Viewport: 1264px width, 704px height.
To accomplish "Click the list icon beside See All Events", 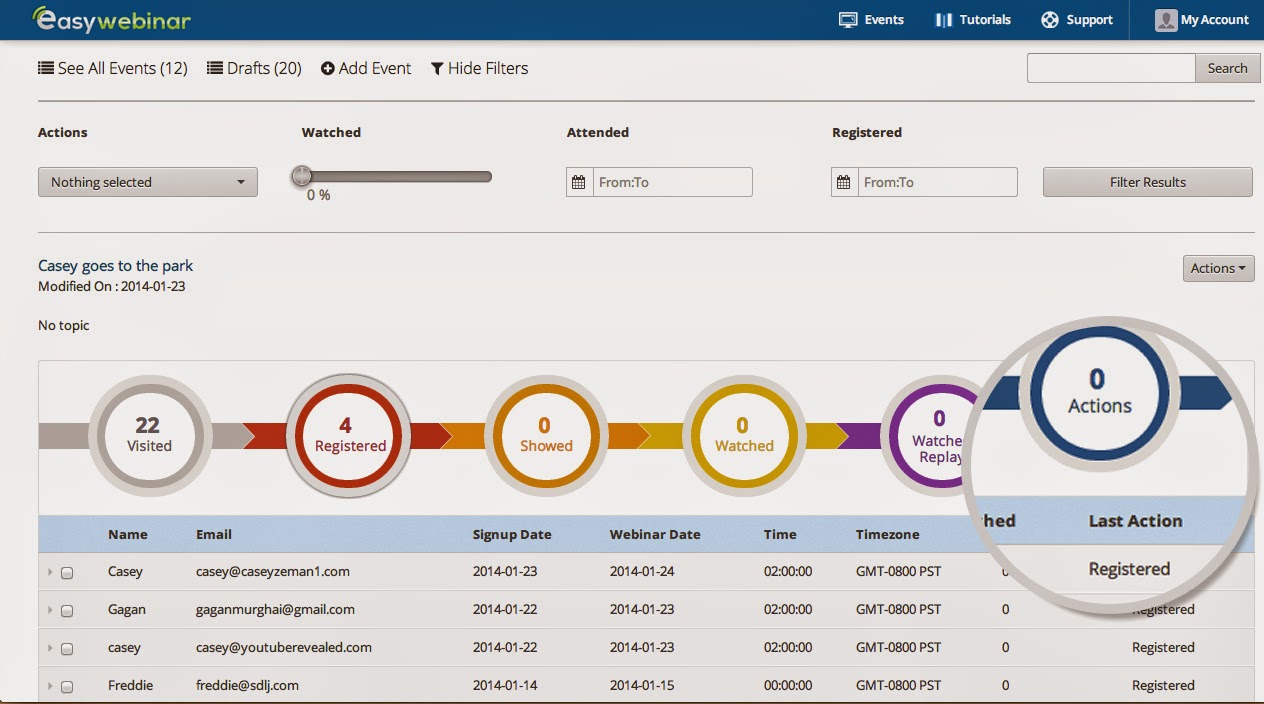I will pos(46,68).
